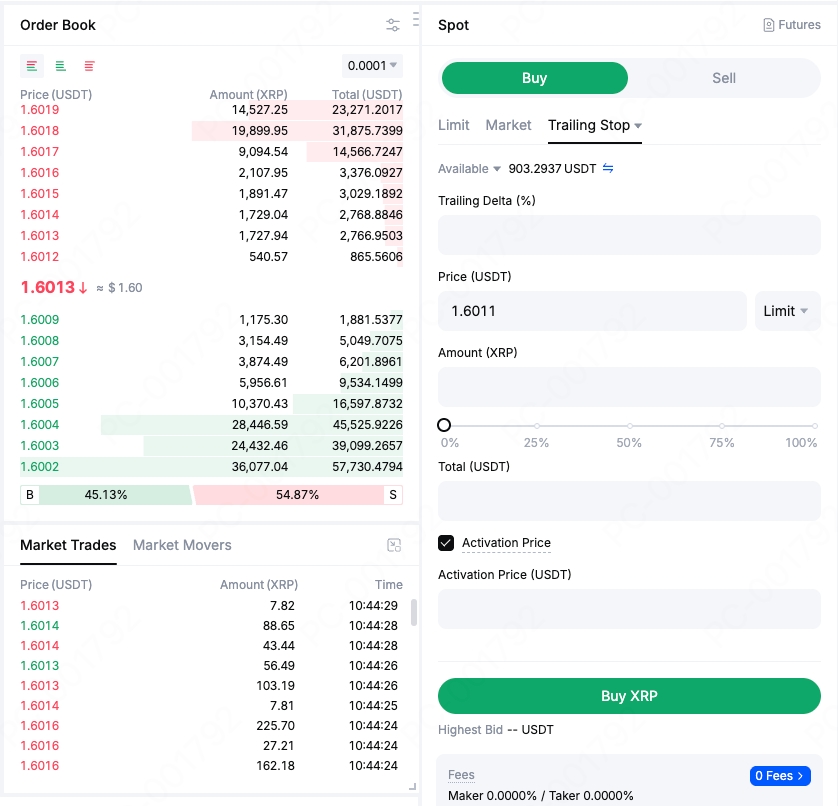
Task: Select combined buy and sell order book view
Action: click(x=32, y=66)
